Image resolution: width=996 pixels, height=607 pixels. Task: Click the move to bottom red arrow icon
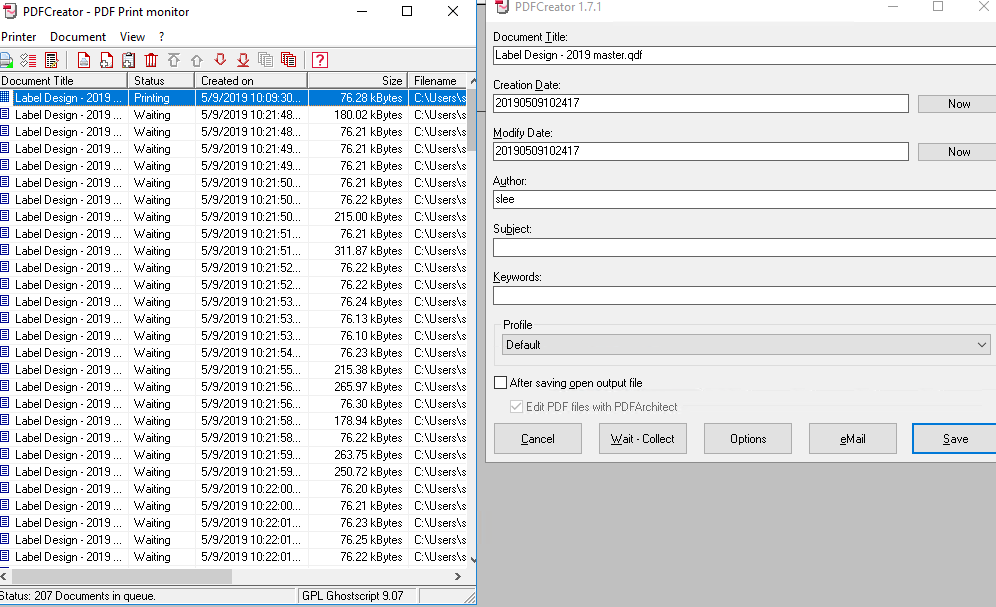point(243,60)
